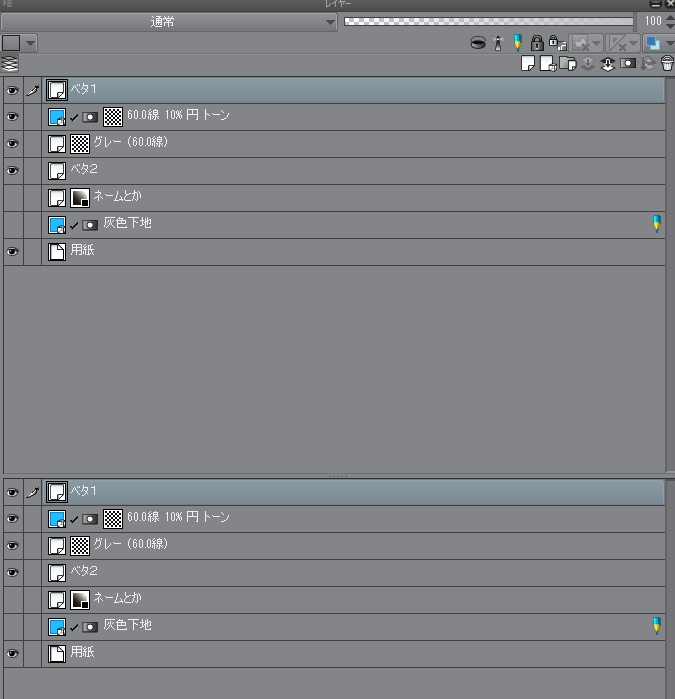This screenshot has height=699, width=675.
Task: Click the 用紙 paper thumbnail in bottom pane
Action: coord(57,654)
